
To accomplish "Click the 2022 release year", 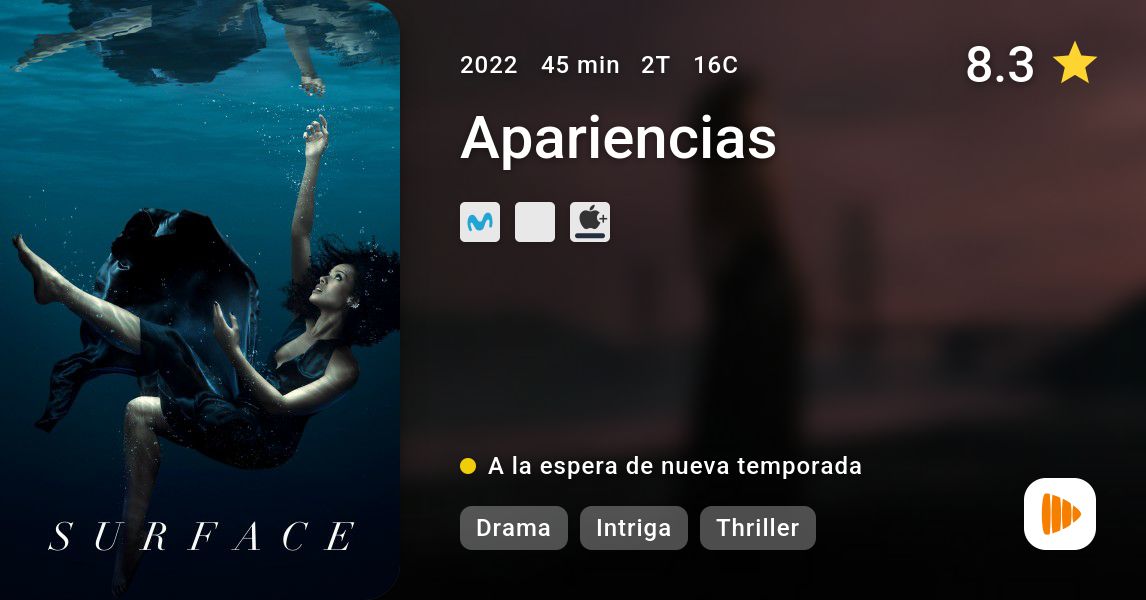I will pyautogui.click(x=489, y=65).
